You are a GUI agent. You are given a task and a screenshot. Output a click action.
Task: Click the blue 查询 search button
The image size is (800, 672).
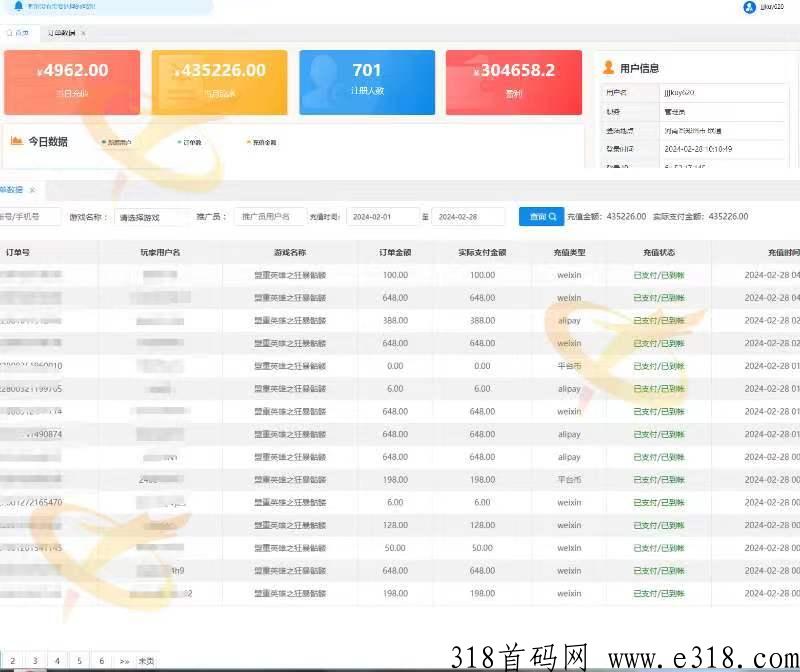pos(541,216)
